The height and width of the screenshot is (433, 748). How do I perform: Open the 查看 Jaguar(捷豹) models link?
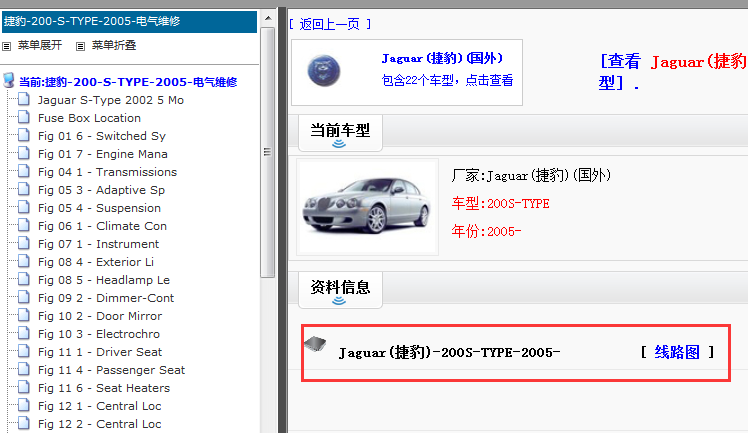click(x=673, y=72)
